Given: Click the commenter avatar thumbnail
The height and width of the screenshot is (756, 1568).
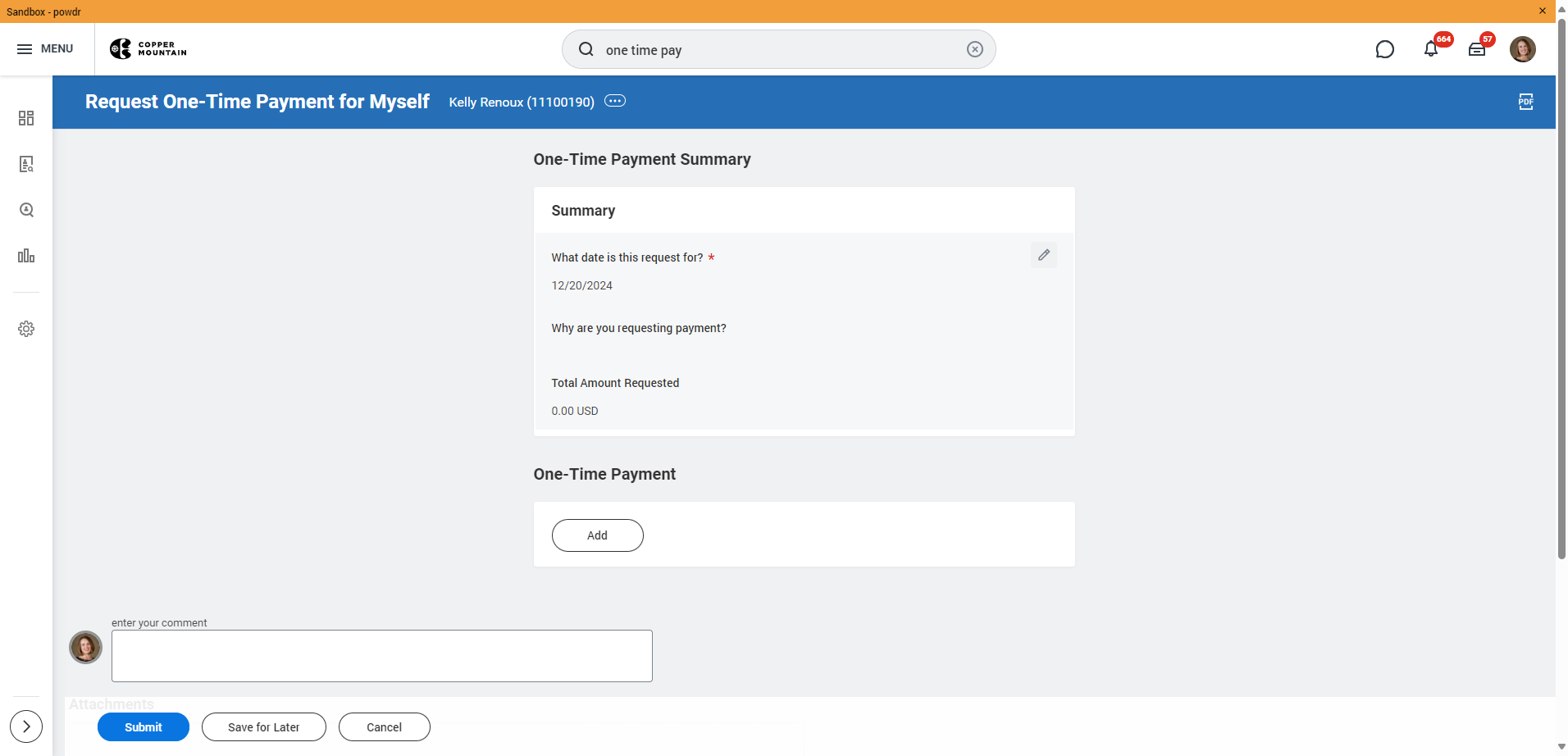Looking at the screenshot, I should 85,647.
